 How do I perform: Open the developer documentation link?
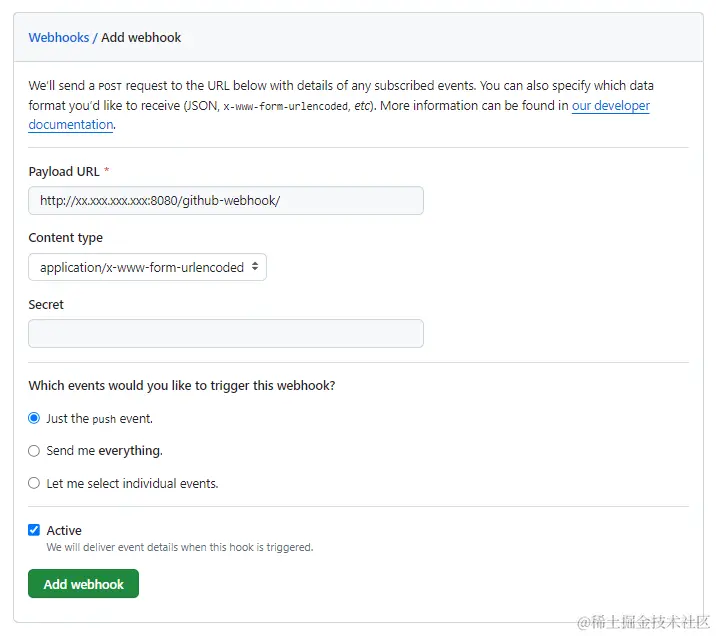click(610, 106)
